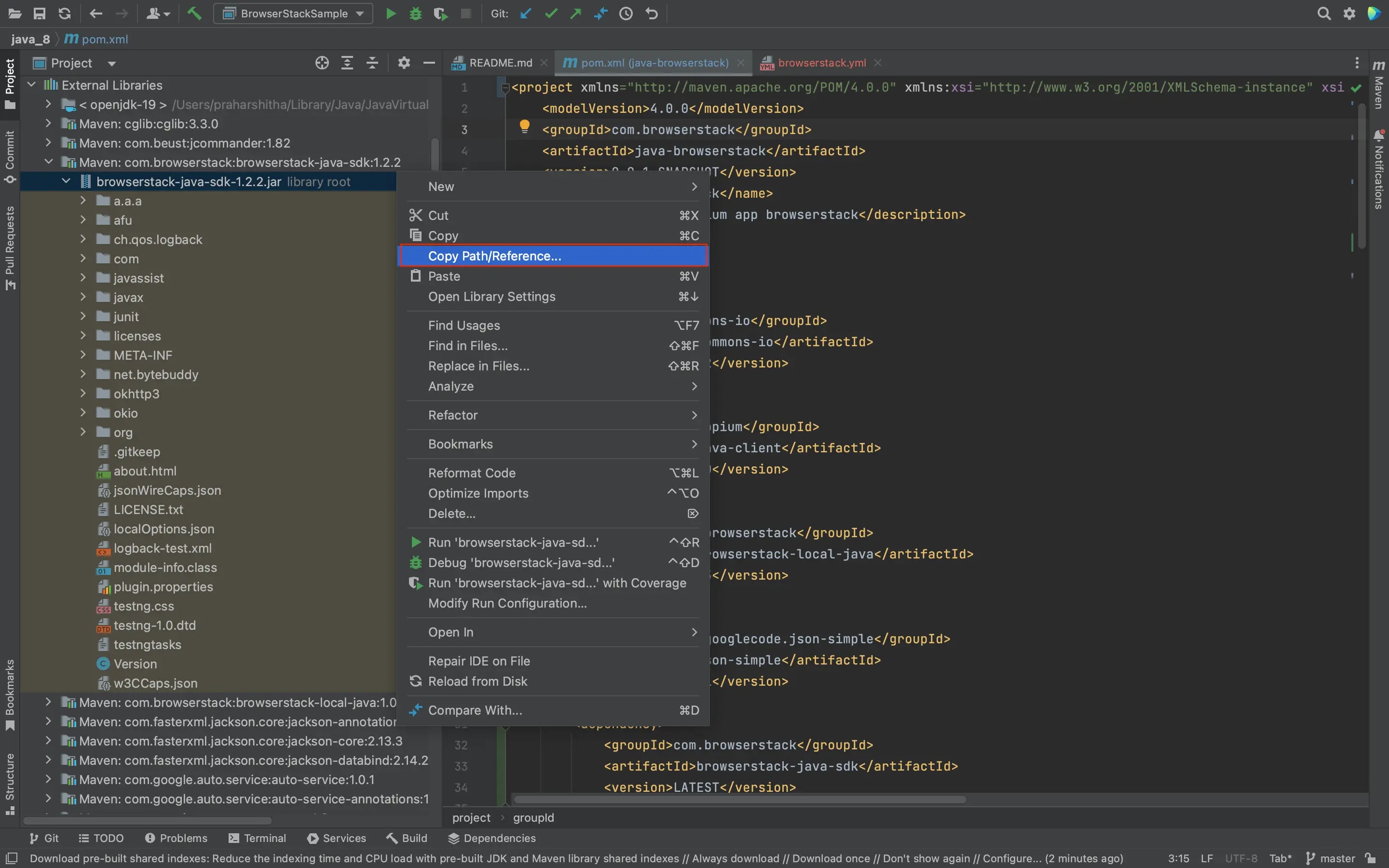Screen dimensions: 1389x868
Task: Click the yellow intention bulb on line 3
Action: (524, 126)
